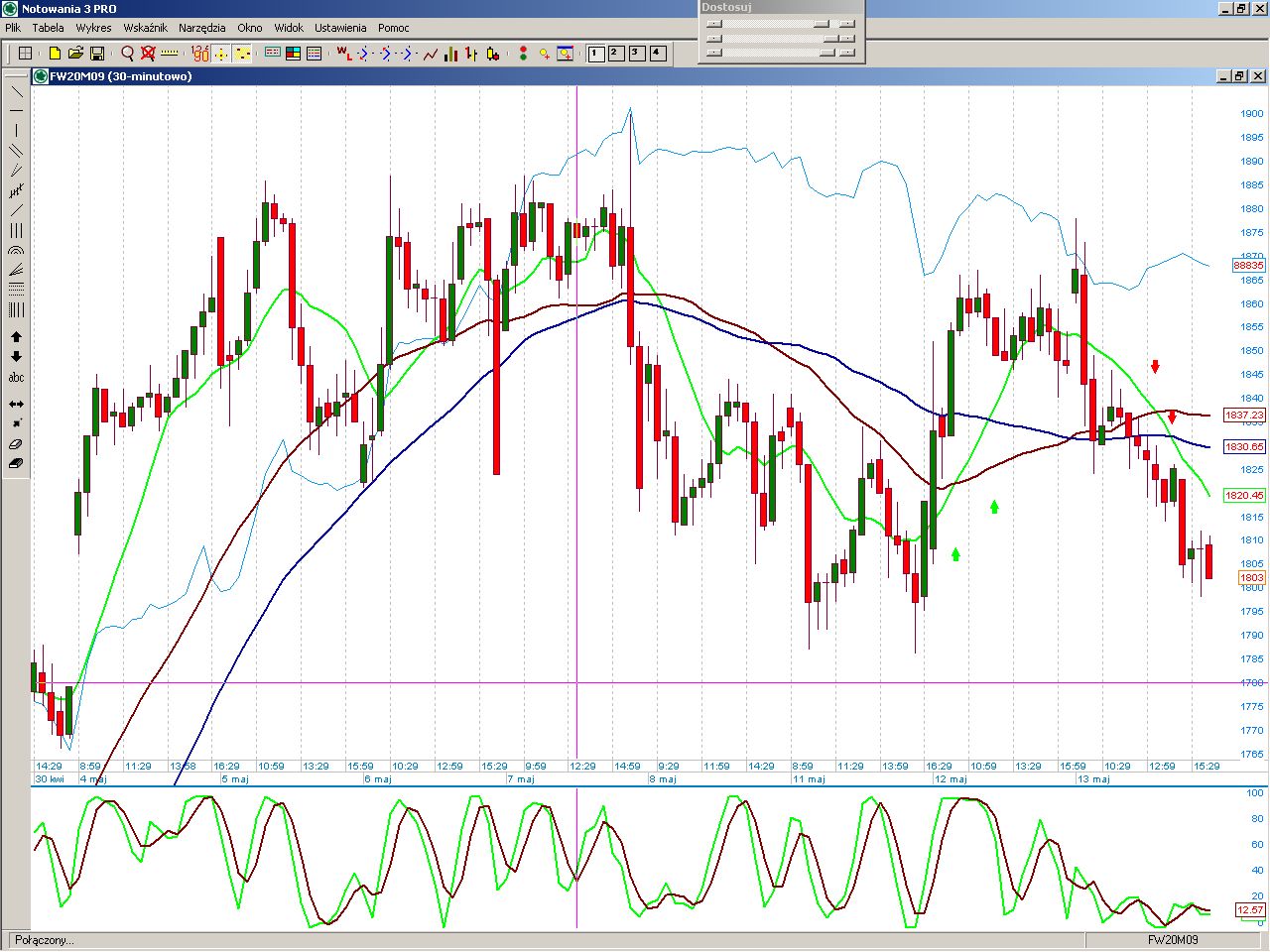This screenshot has height=952, width=1270.
Task: Click the 12.57 oscillator value label
Action: [x=1250, y=909]
